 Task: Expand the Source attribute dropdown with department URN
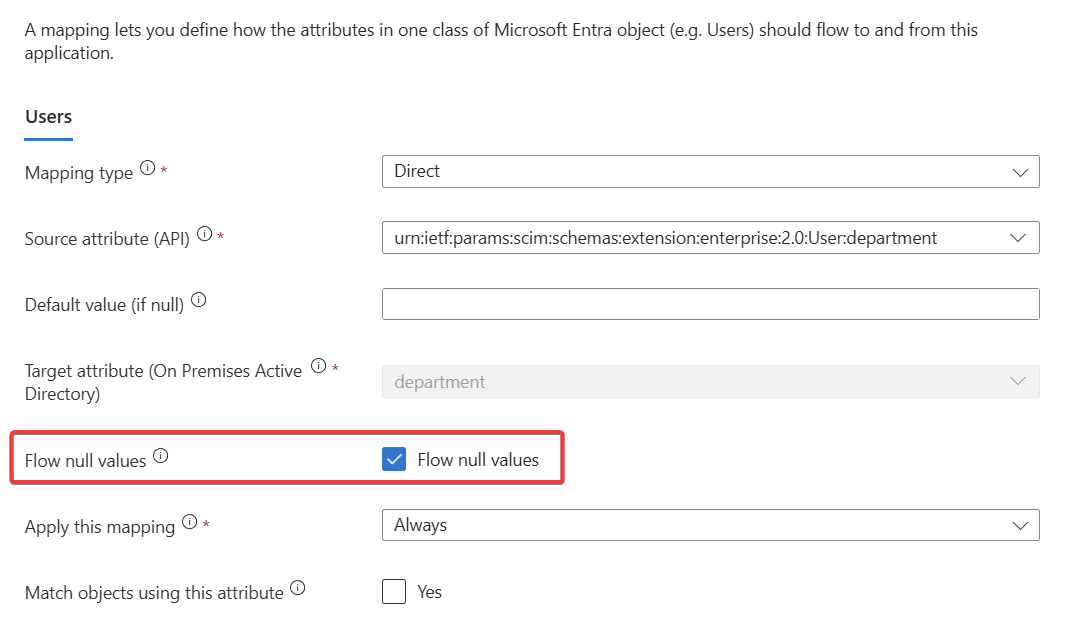[711, 237]
